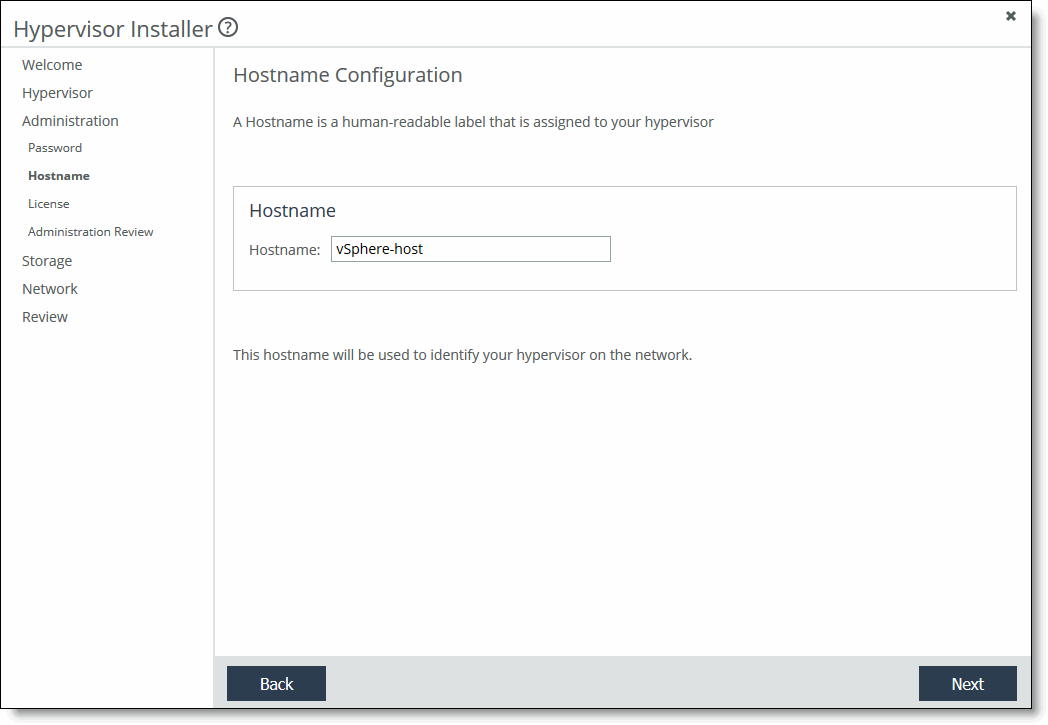
Task: Jump to Administration Review
Action: click(91, 232)
